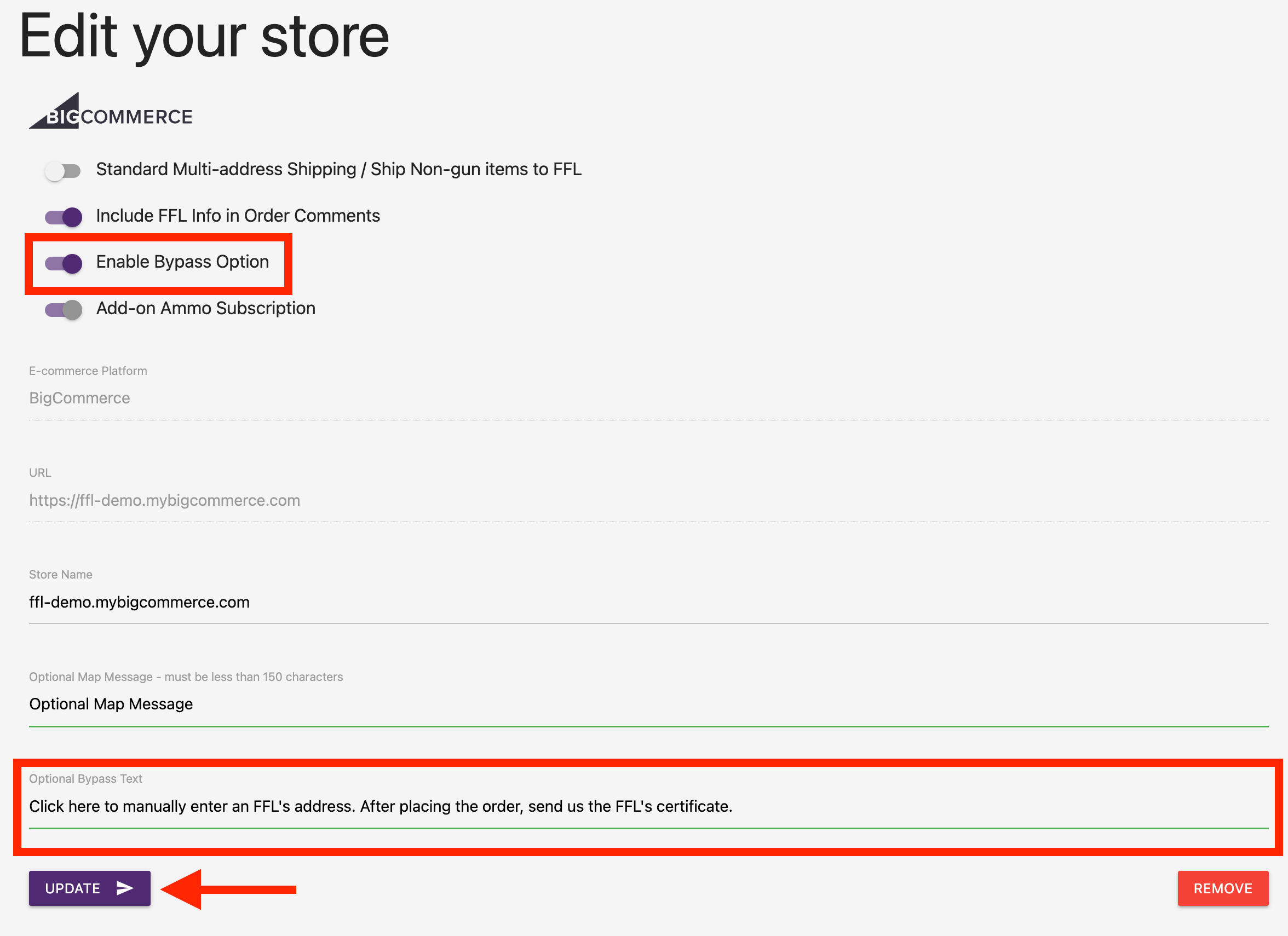
Task: Click the Optional Bypass Text input
Action: pyautogui.click(x=648, y=806)
